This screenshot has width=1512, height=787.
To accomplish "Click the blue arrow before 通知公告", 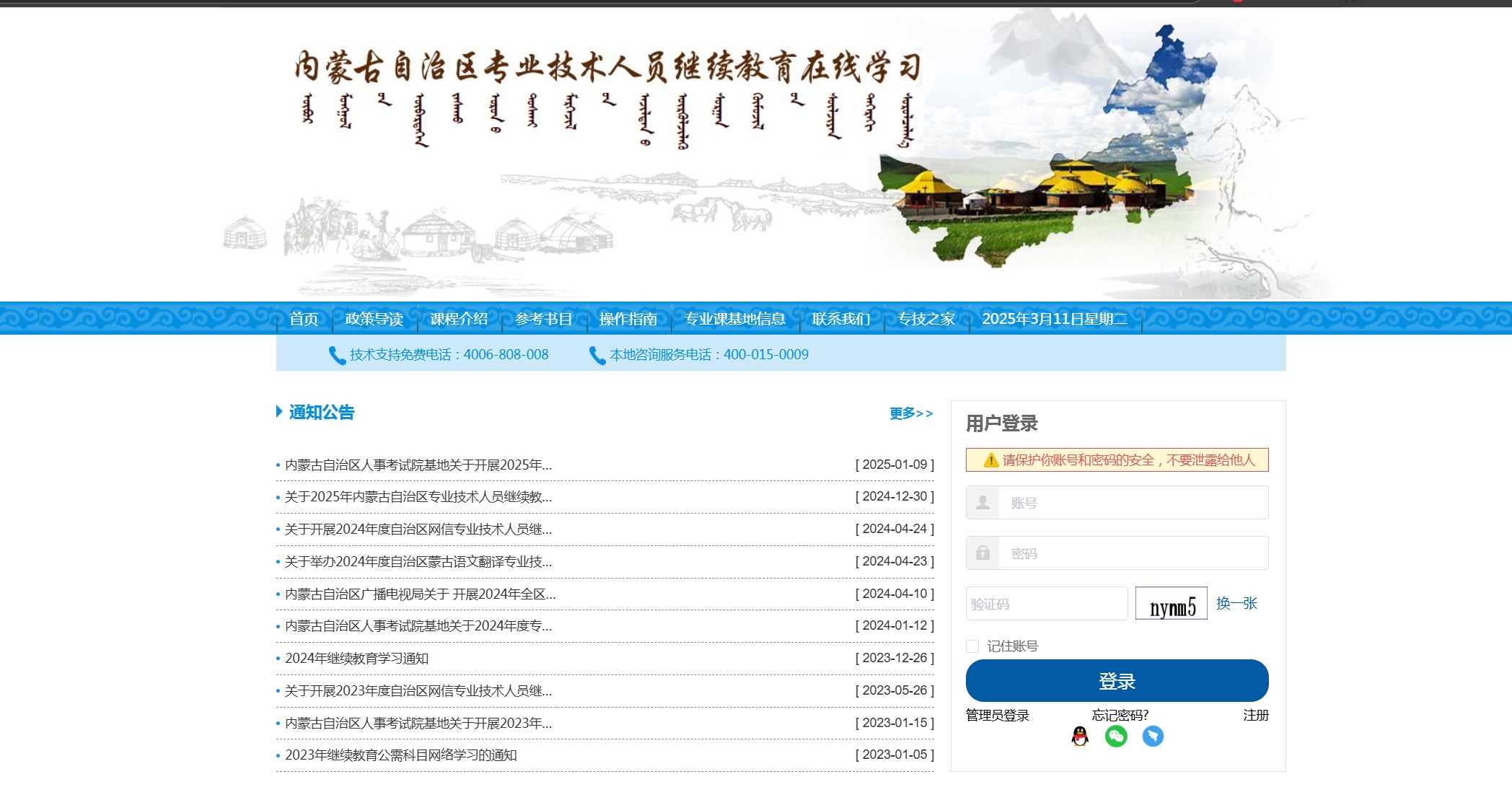I will coord(278,413).
